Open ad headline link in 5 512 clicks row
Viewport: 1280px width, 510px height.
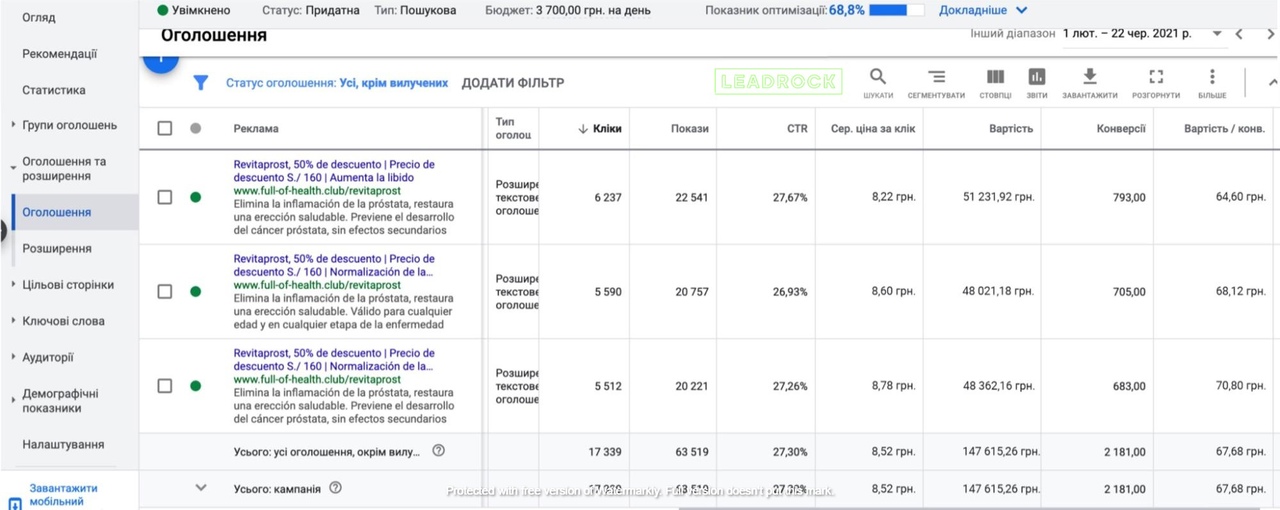334,360
